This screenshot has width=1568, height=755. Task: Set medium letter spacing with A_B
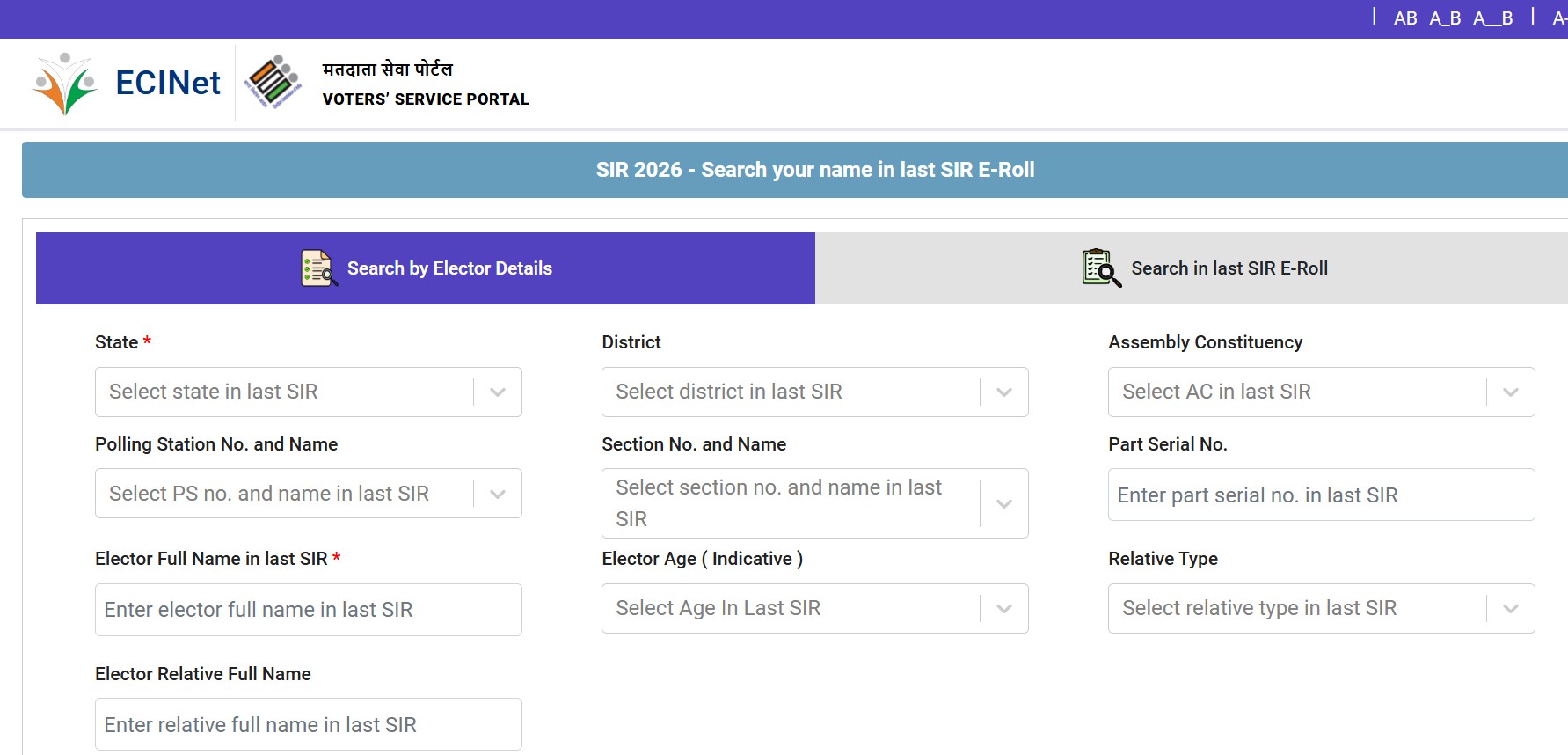(1445, 18)
